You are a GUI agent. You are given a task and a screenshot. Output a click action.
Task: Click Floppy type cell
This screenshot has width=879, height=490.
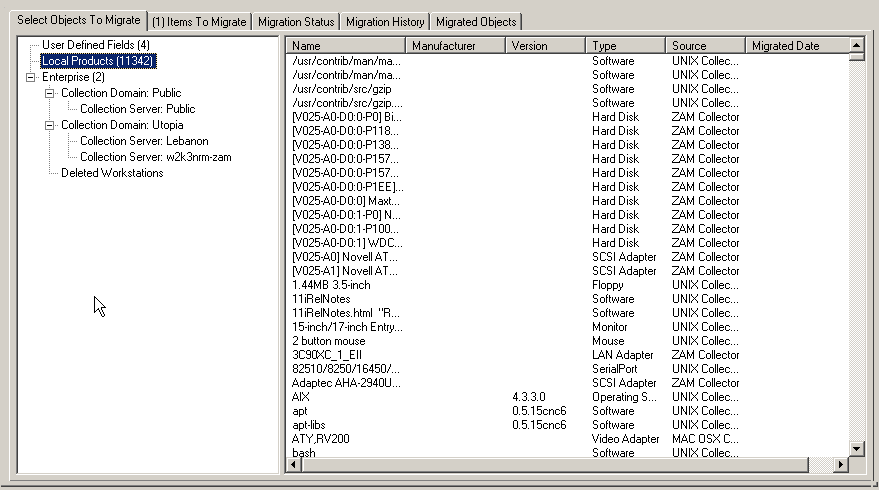click(x=608, y=285)
